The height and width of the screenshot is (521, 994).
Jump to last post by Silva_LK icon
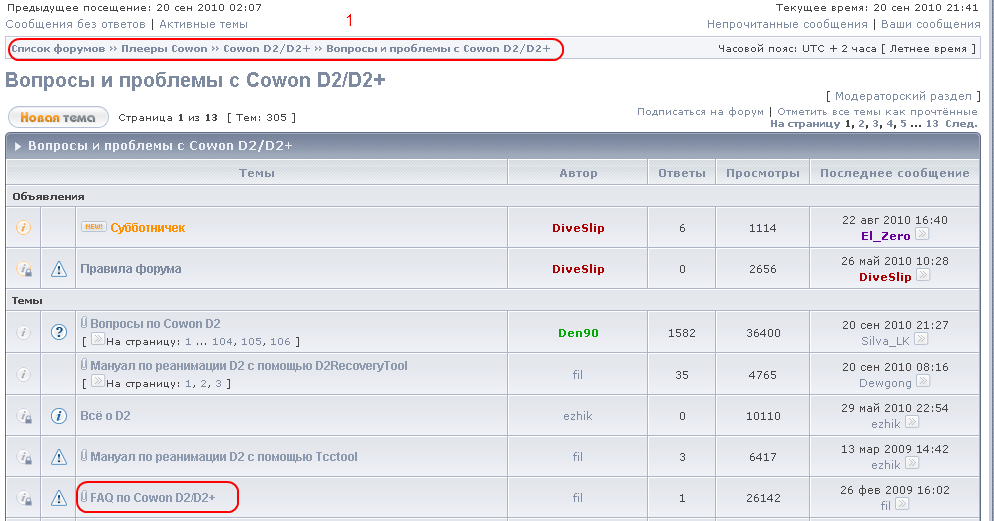pyautogui.click(x=921, y=339)
